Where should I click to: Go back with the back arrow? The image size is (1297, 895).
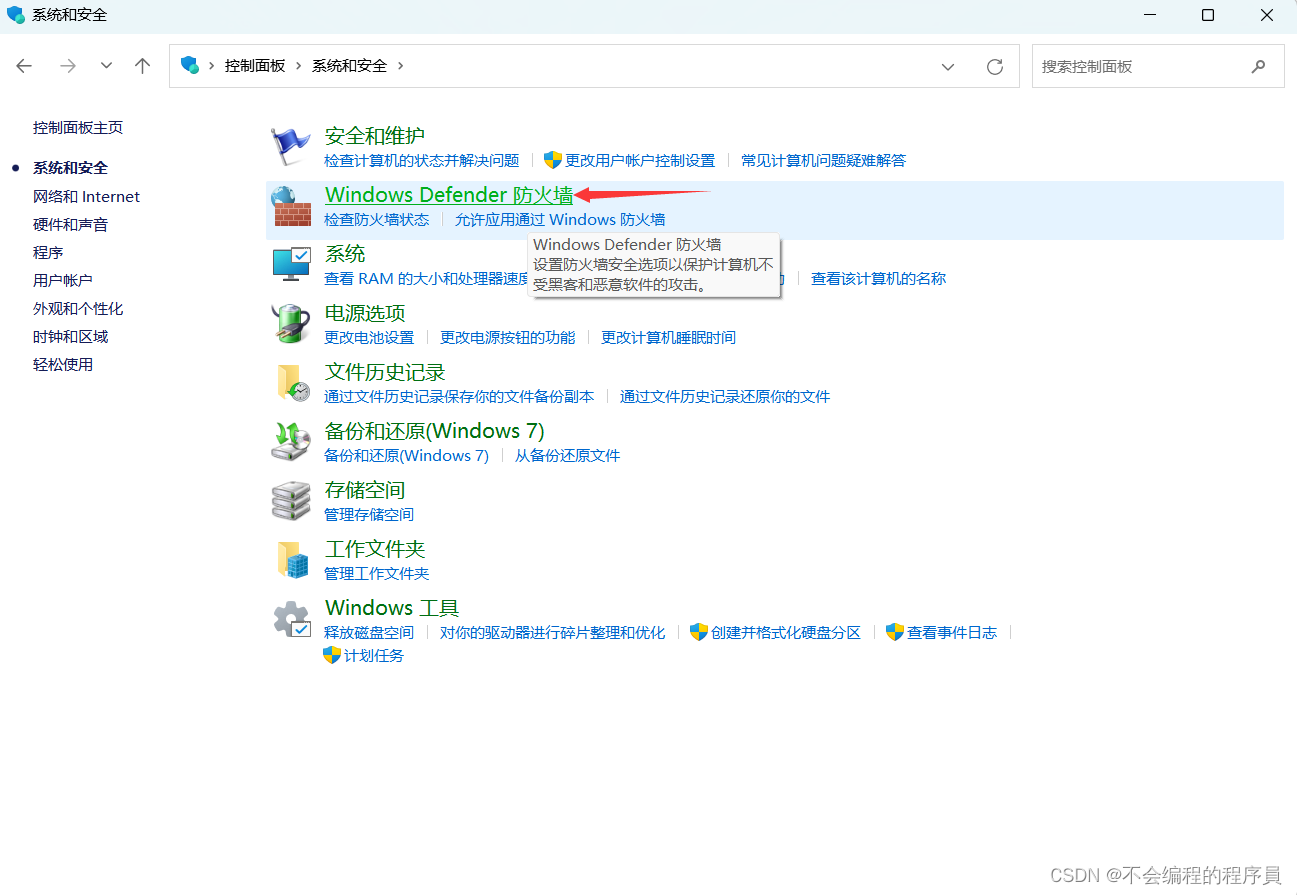[24, 66]
